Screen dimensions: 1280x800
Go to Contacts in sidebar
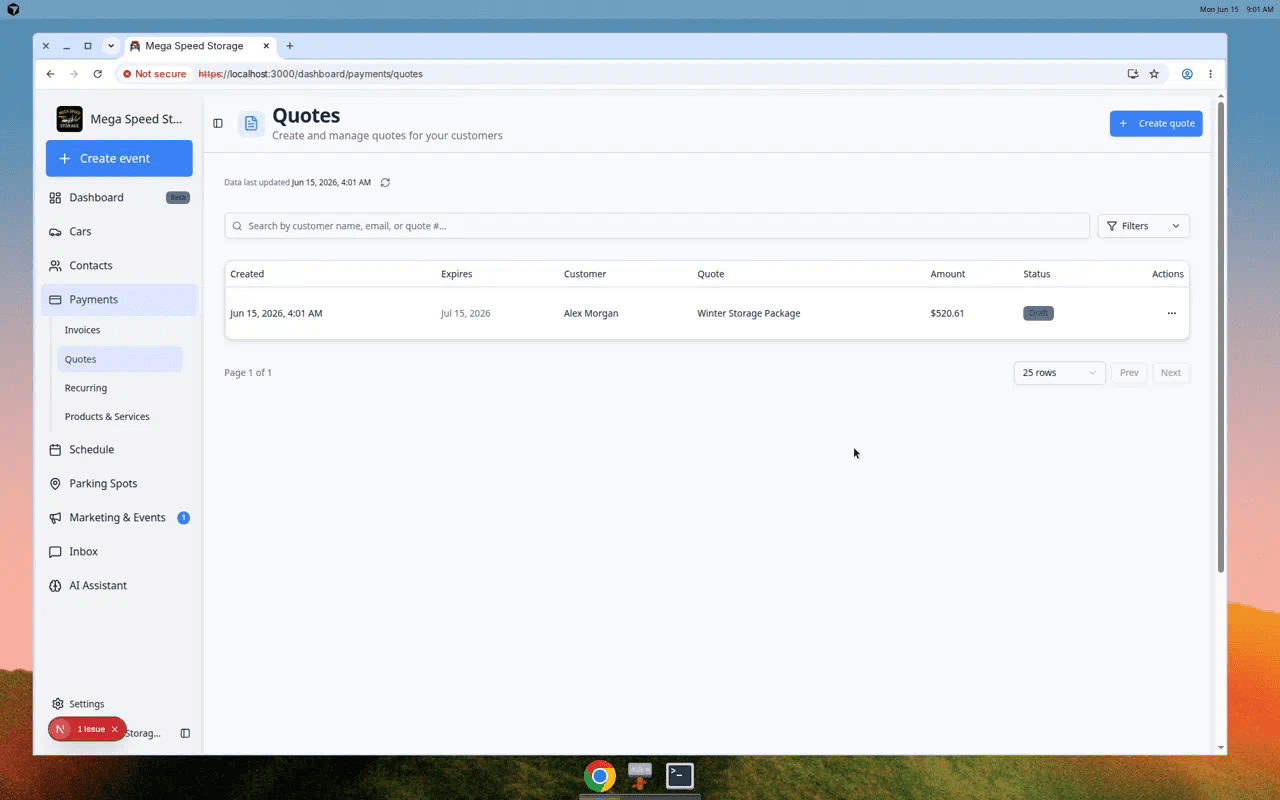point(119,266)
